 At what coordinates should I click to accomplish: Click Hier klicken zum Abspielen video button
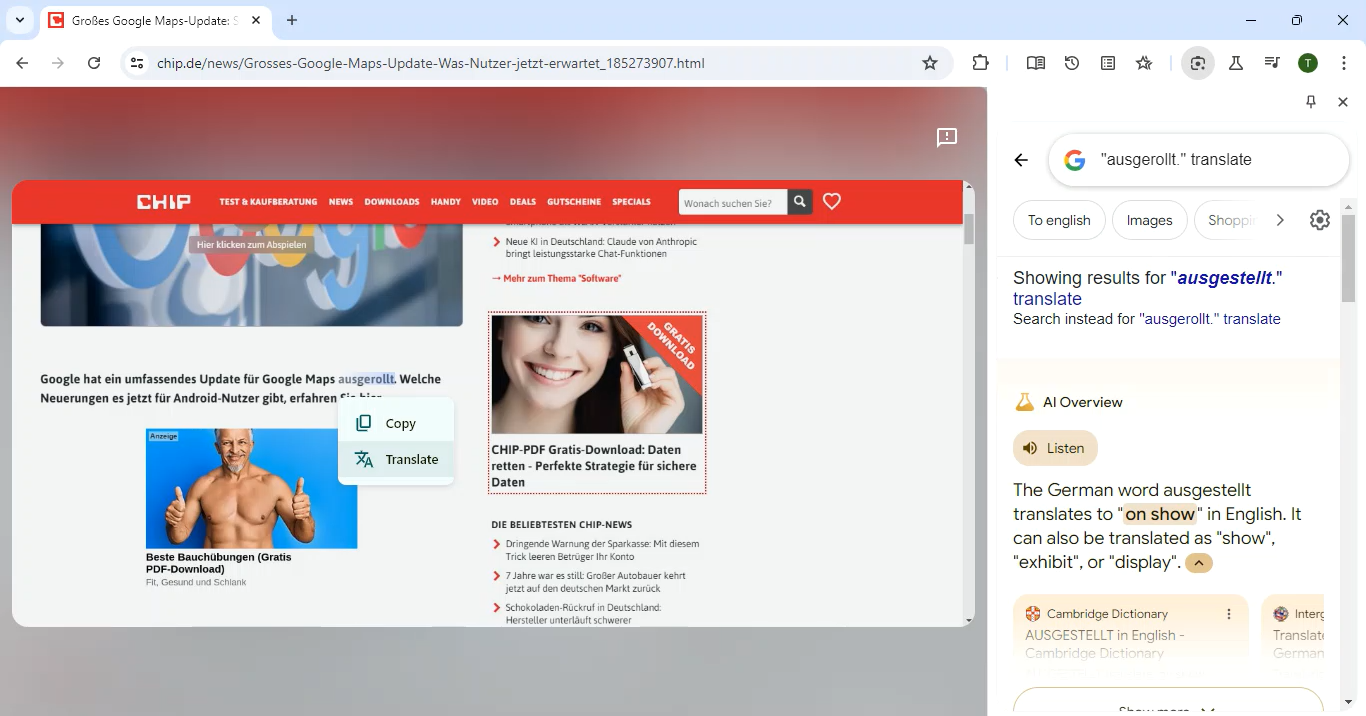pyautogui.click(x=252, y=244)
